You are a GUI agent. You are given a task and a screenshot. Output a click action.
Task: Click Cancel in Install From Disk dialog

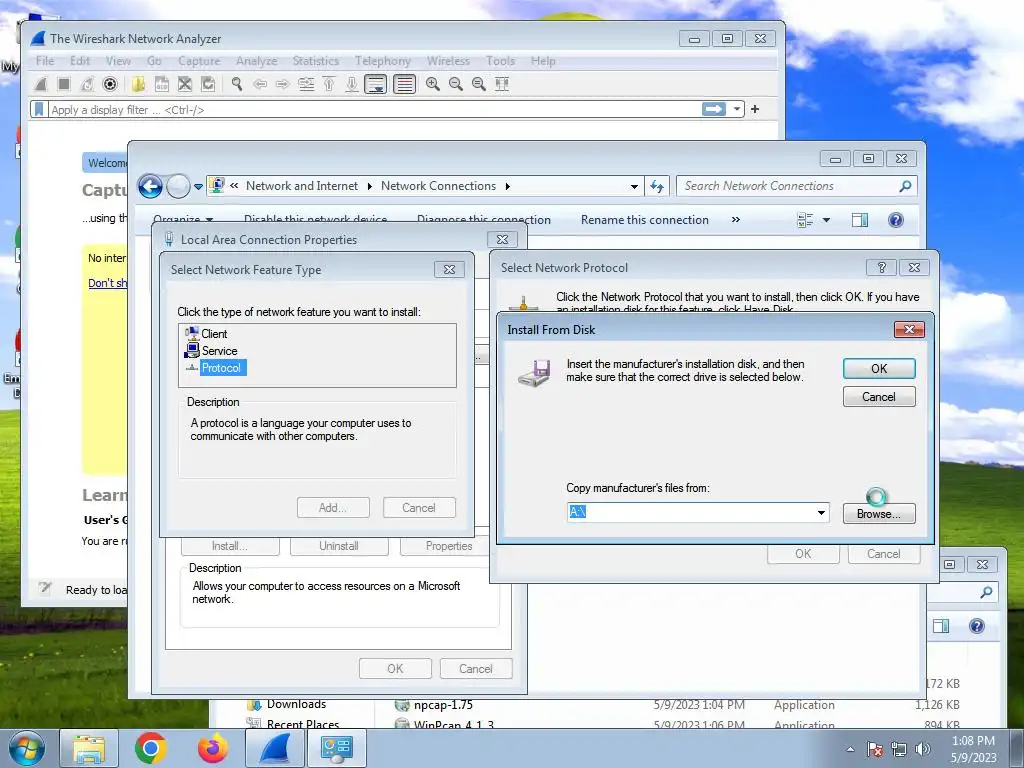pos(879,396)
